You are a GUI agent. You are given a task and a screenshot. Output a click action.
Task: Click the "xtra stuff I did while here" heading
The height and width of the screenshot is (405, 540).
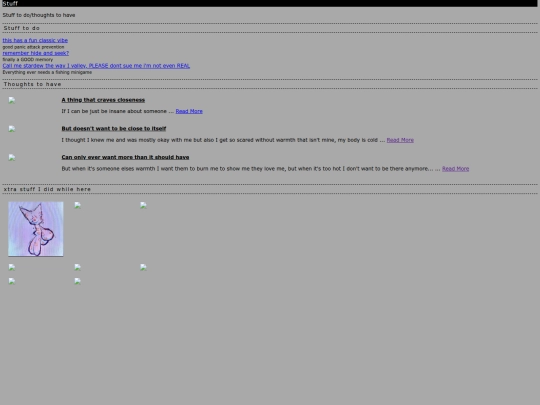pos(47,189)
